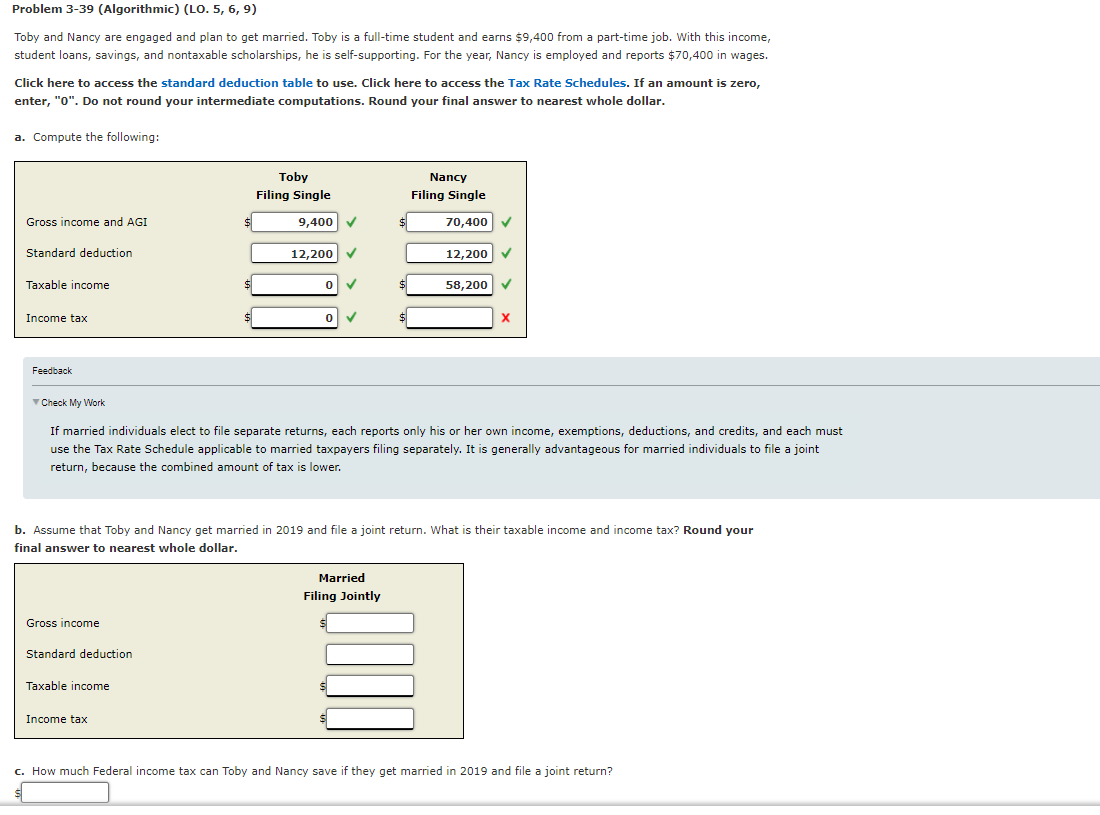Click checkmark beside Toby's income tax

[349, 317]
